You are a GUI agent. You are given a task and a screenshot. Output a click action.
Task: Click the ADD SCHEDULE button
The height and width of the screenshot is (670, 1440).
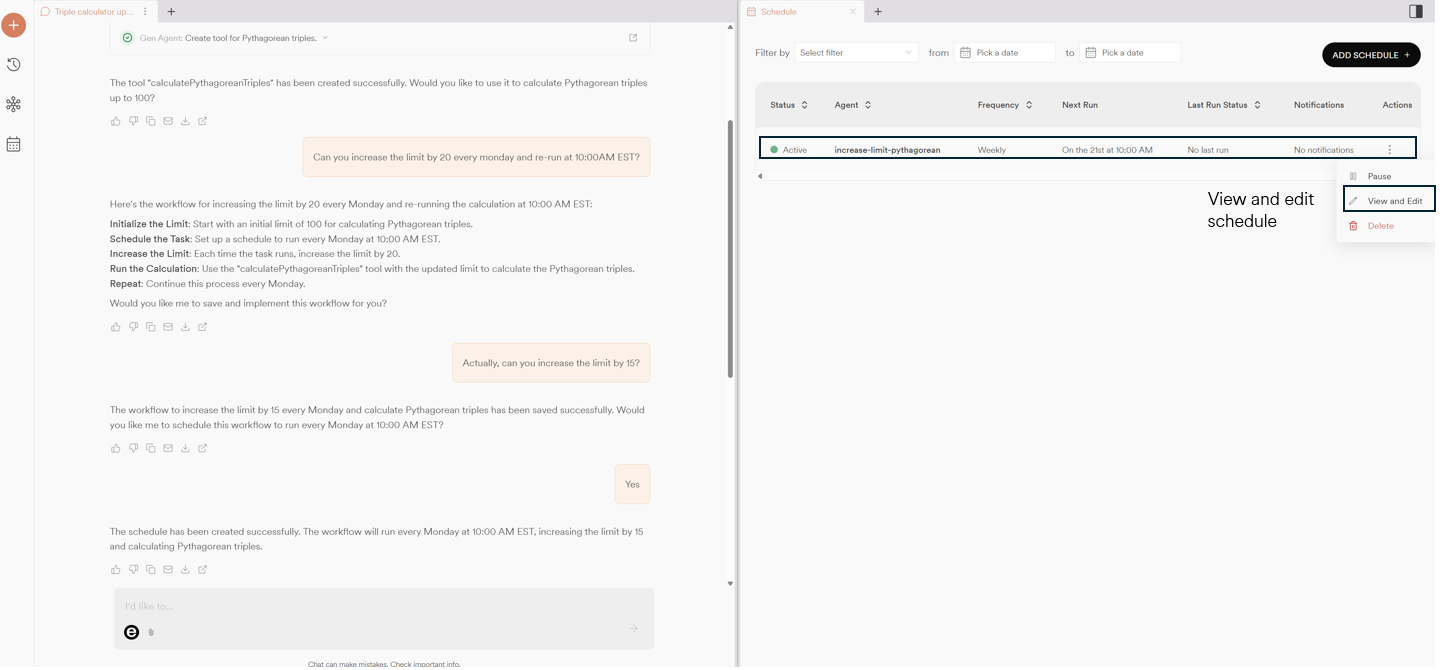[x=1371, y=55]
